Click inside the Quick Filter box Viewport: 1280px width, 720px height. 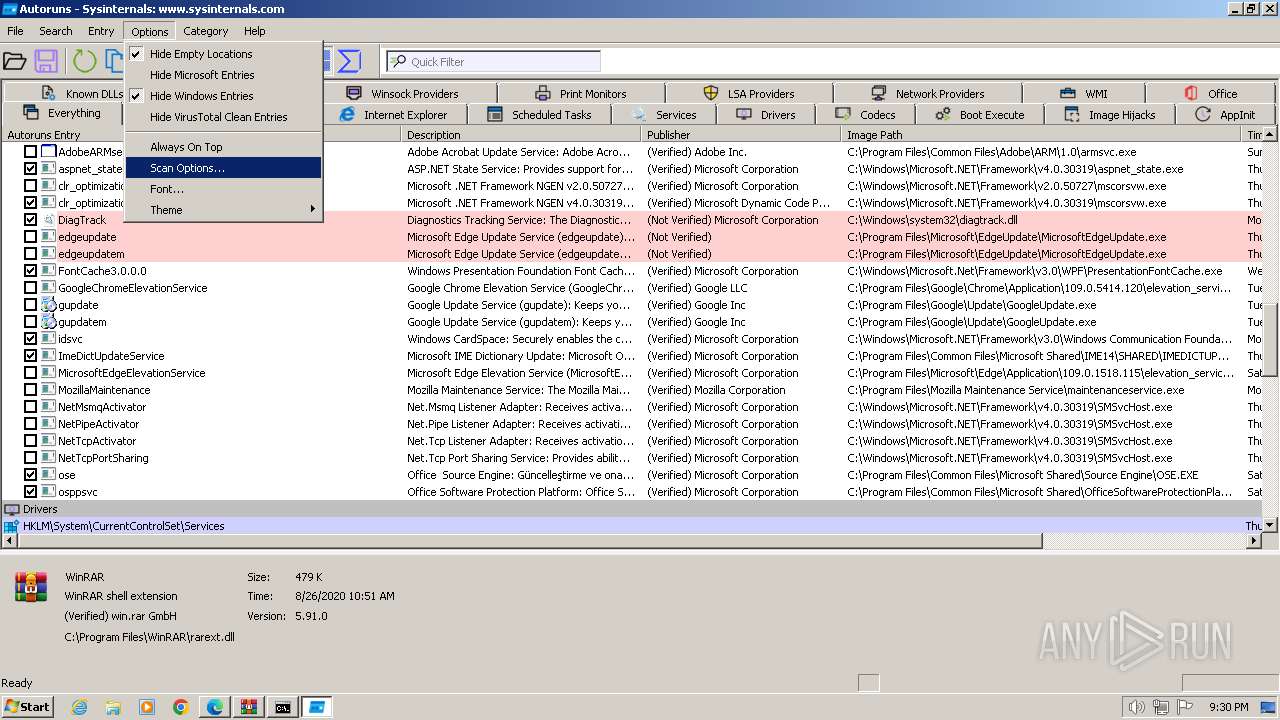point(494,61)
